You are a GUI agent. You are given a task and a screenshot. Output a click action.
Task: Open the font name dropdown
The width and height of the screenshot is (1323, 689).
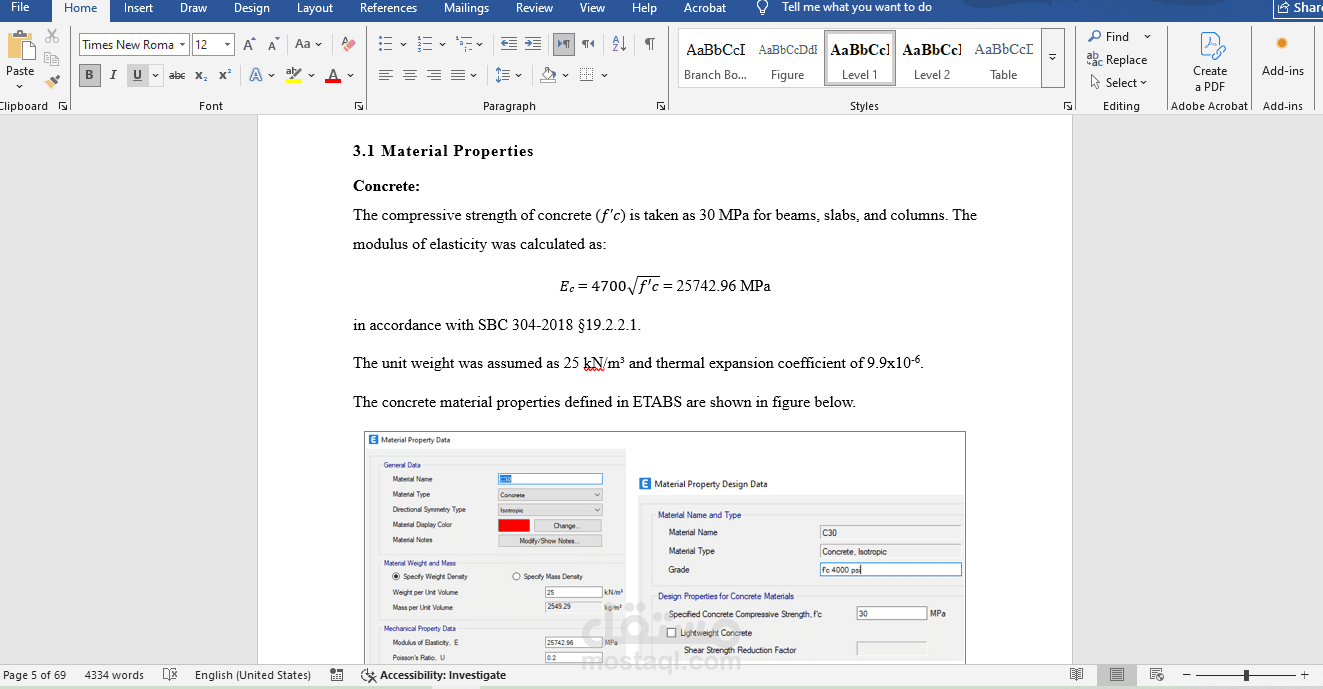click(183, 45)
